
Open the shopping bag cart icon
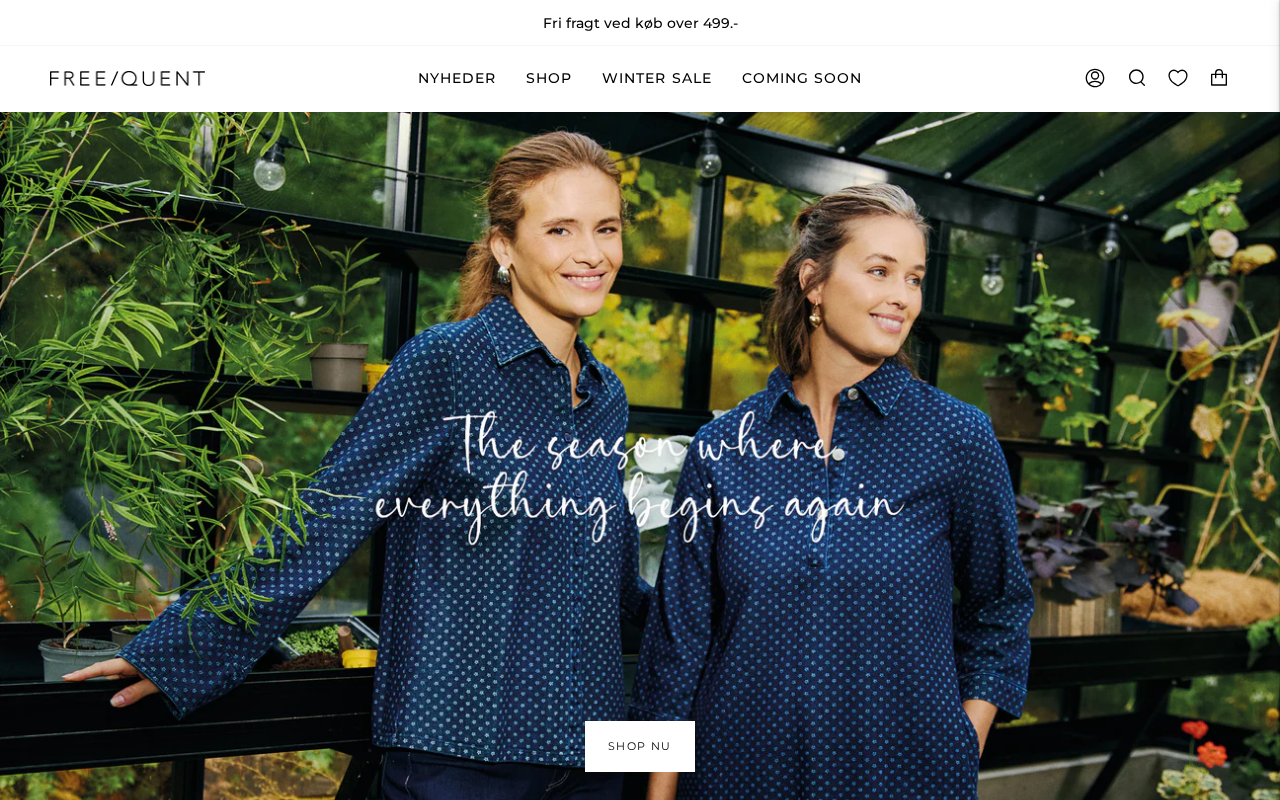coord(1219,77)
